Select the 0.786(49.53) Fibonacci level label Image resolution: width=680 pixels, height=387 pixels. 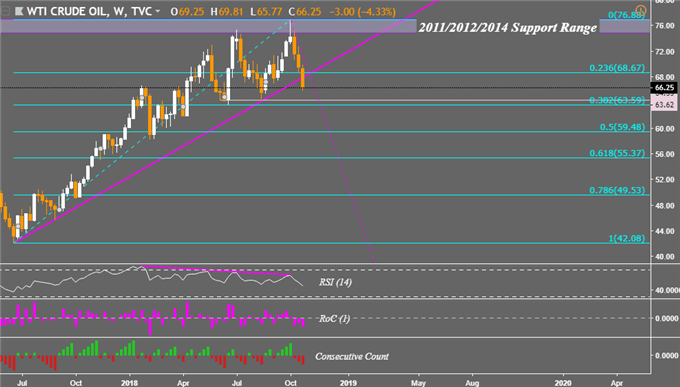(617, 190)
